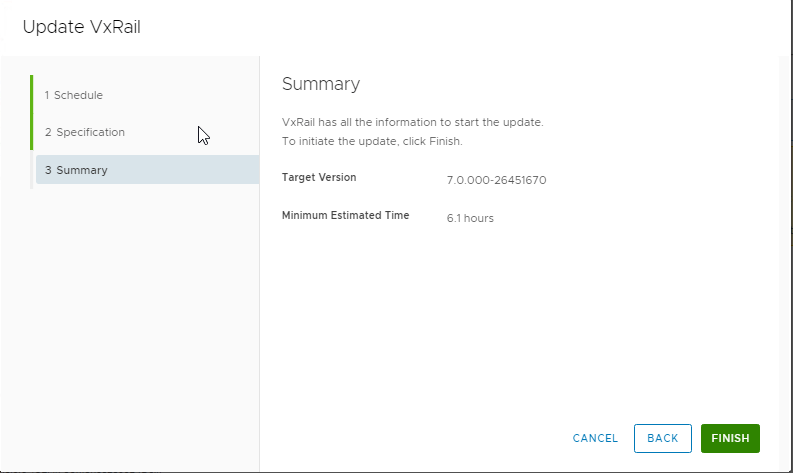The image size is (793, 473).
Task: Click the Summary heading in content pane
Action: (x=320, y=84)
